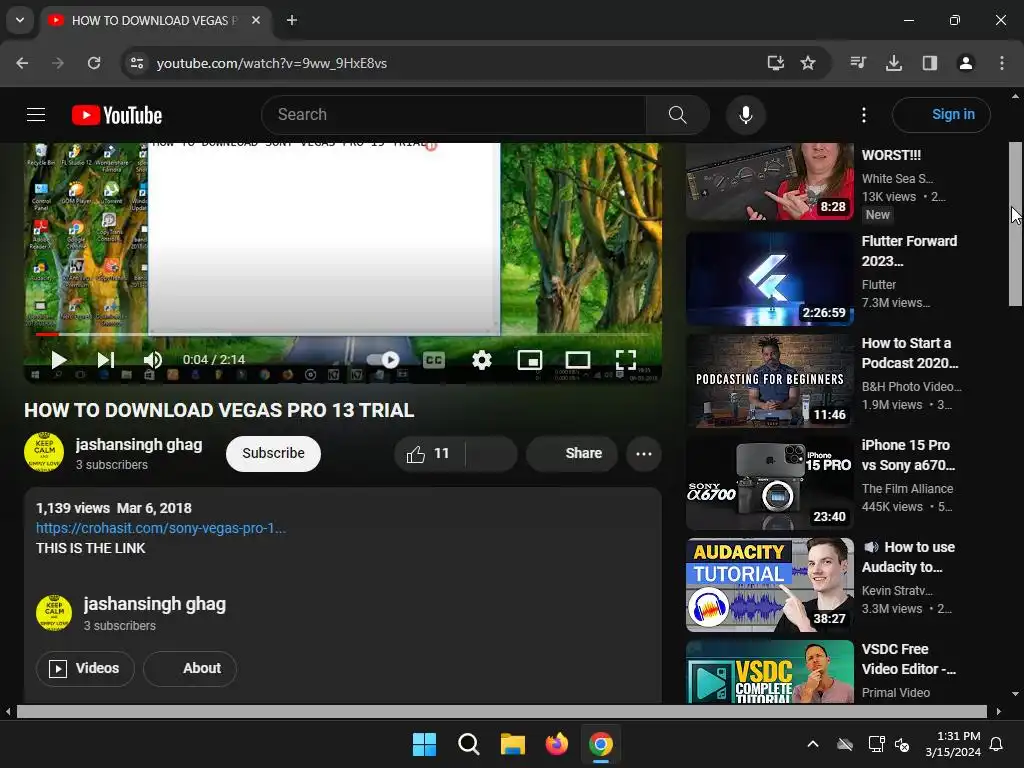Open VSDC Free Video Editor title
This screenshot has width=1024, height=768.
coord(908,659)
